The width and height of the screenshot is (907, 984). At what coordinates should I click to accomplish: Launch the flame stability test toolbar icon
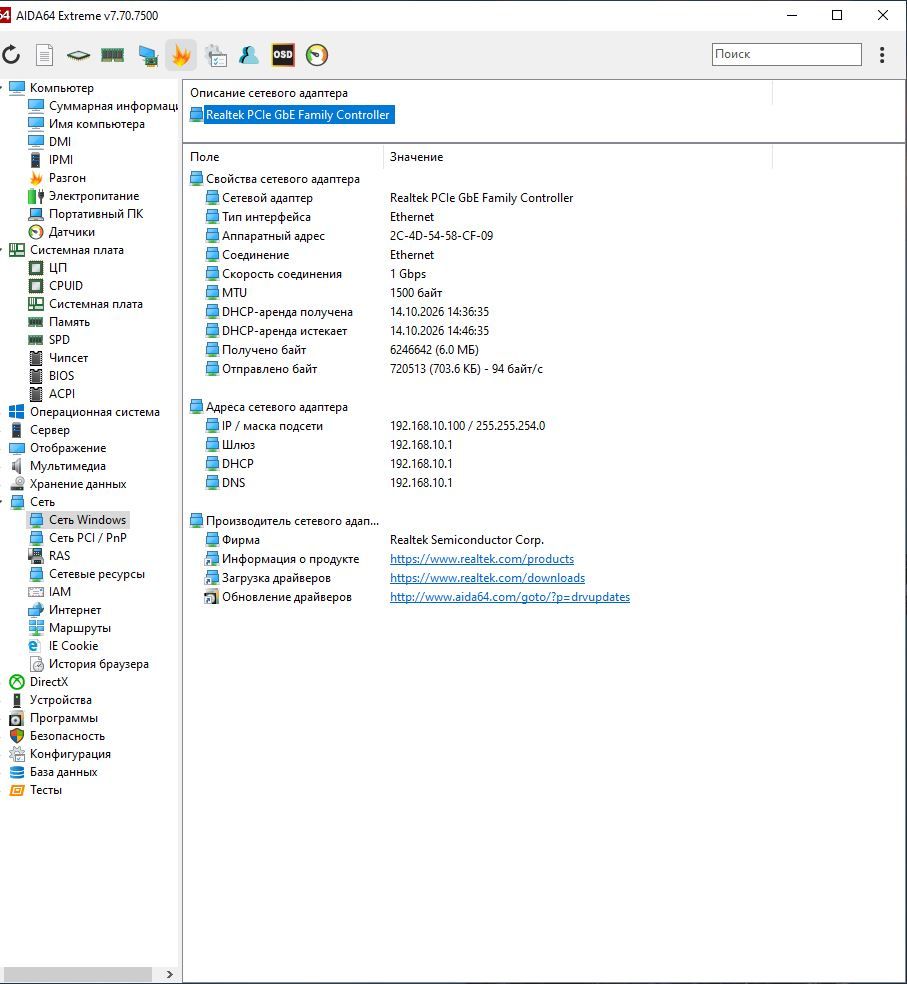coord(181,55)
